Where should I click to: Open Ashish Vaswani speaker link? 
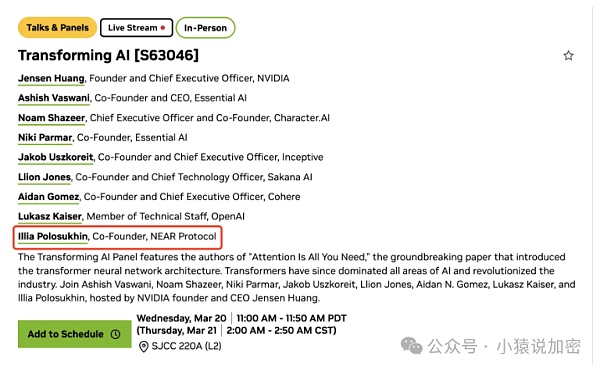[x=54, y=98]
